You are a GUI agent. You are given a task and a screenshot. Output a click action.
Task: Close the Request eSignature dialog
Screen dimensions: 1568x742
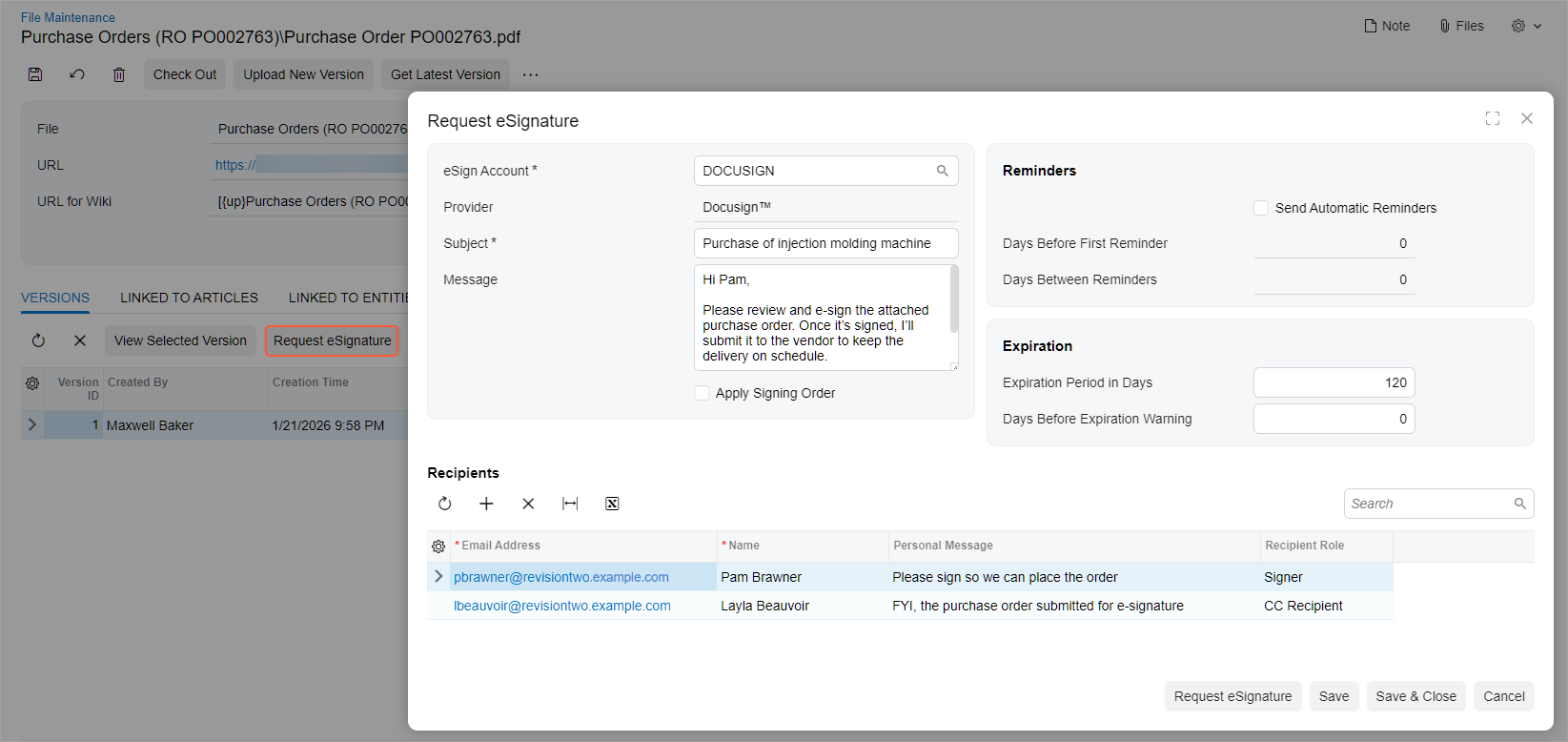tap(1527, 118)
